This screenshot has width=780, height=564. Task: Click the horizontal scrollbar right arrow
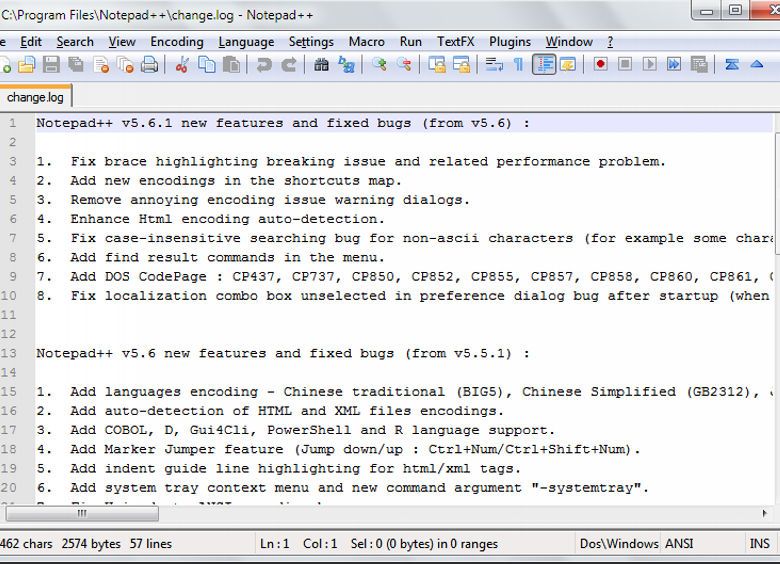[x=772, y=513]
